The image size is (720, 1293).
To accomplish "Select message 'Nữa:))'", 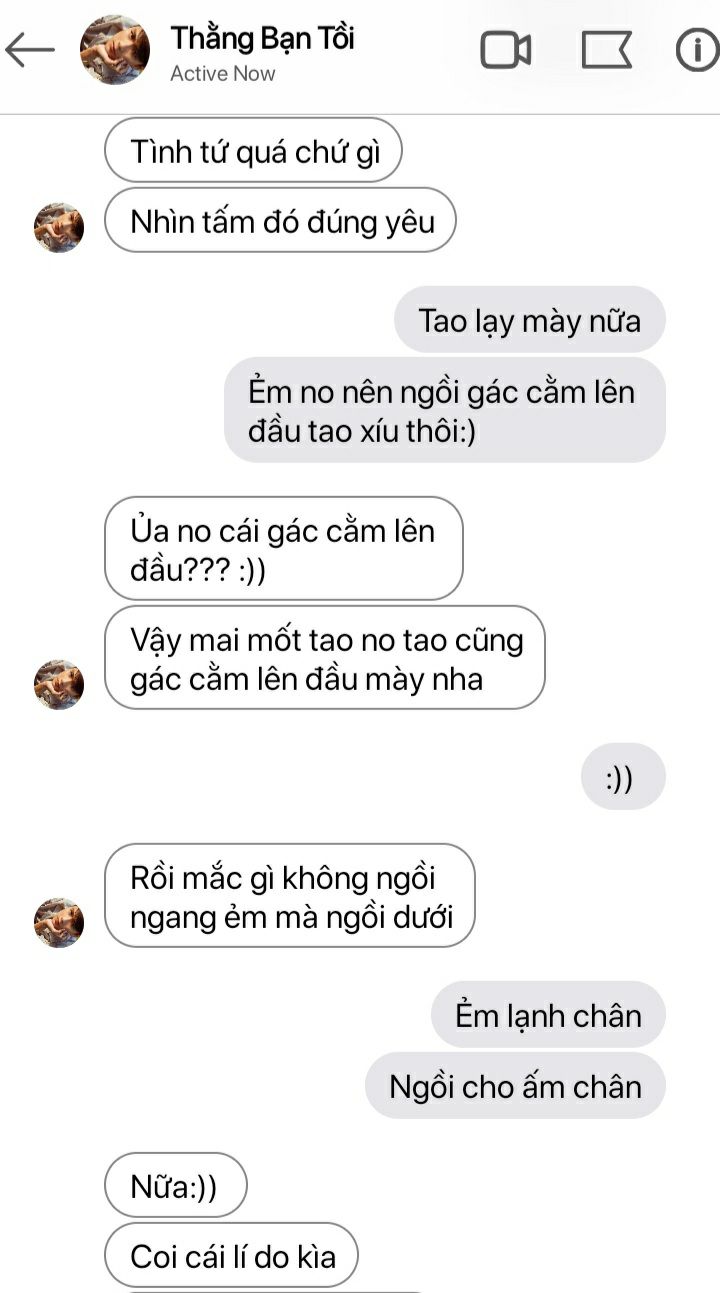I will pos(175,1185).
